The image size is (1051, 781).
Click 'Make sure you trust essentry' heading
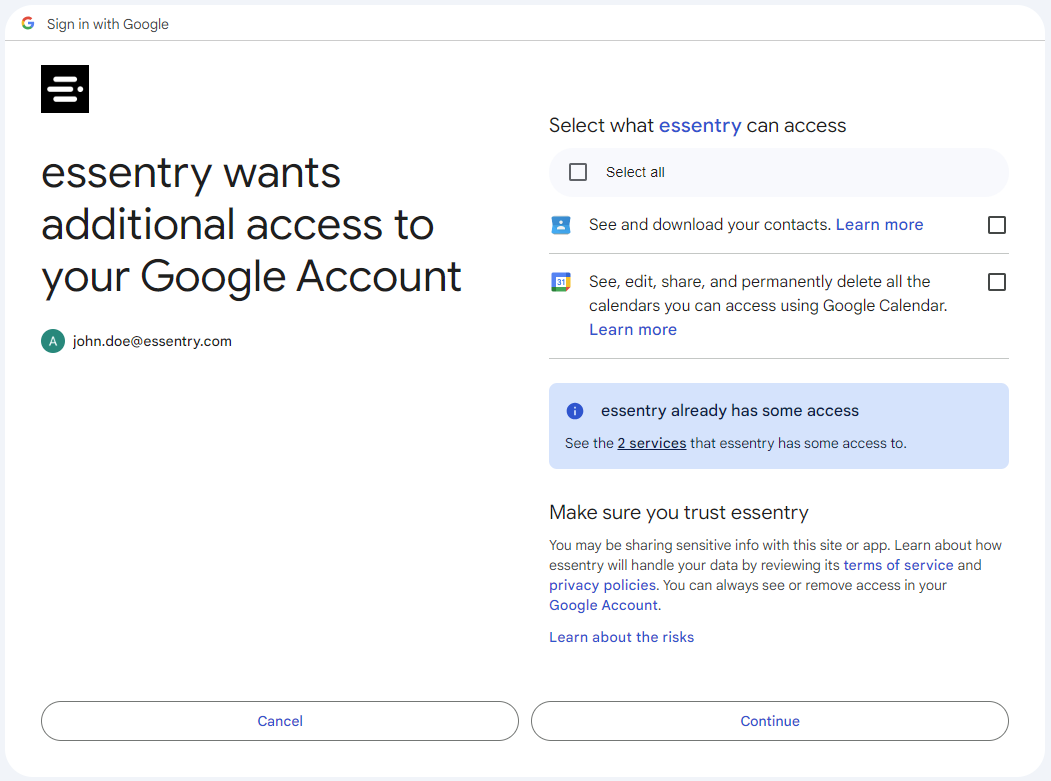(678, 513)
